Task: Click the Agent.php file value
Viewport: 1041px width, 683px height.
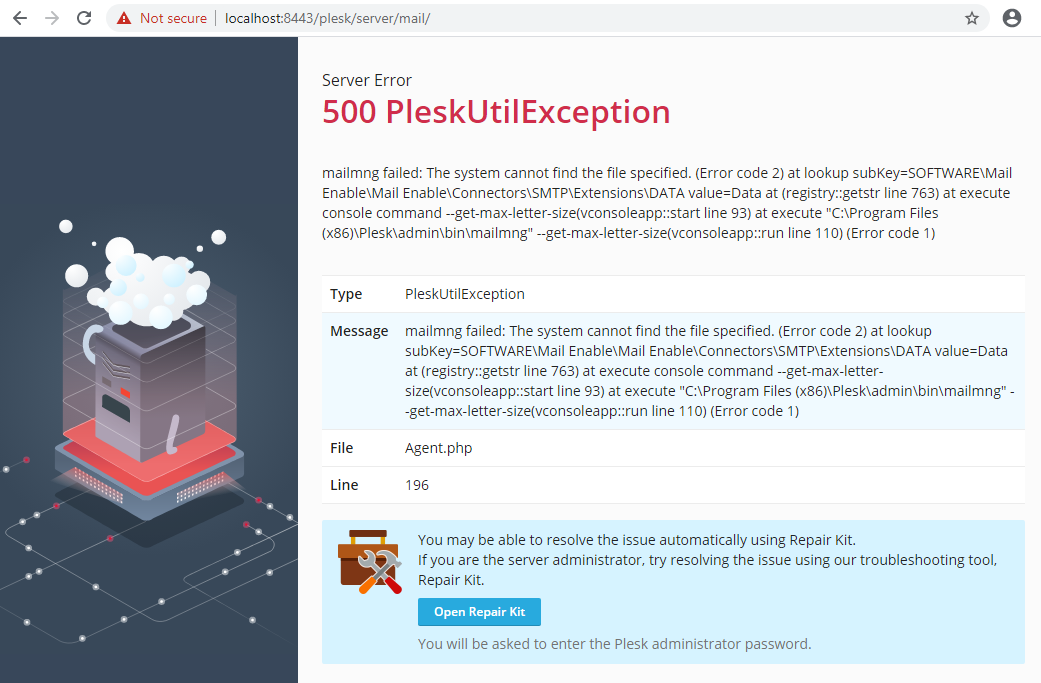Action: [438, 448]
